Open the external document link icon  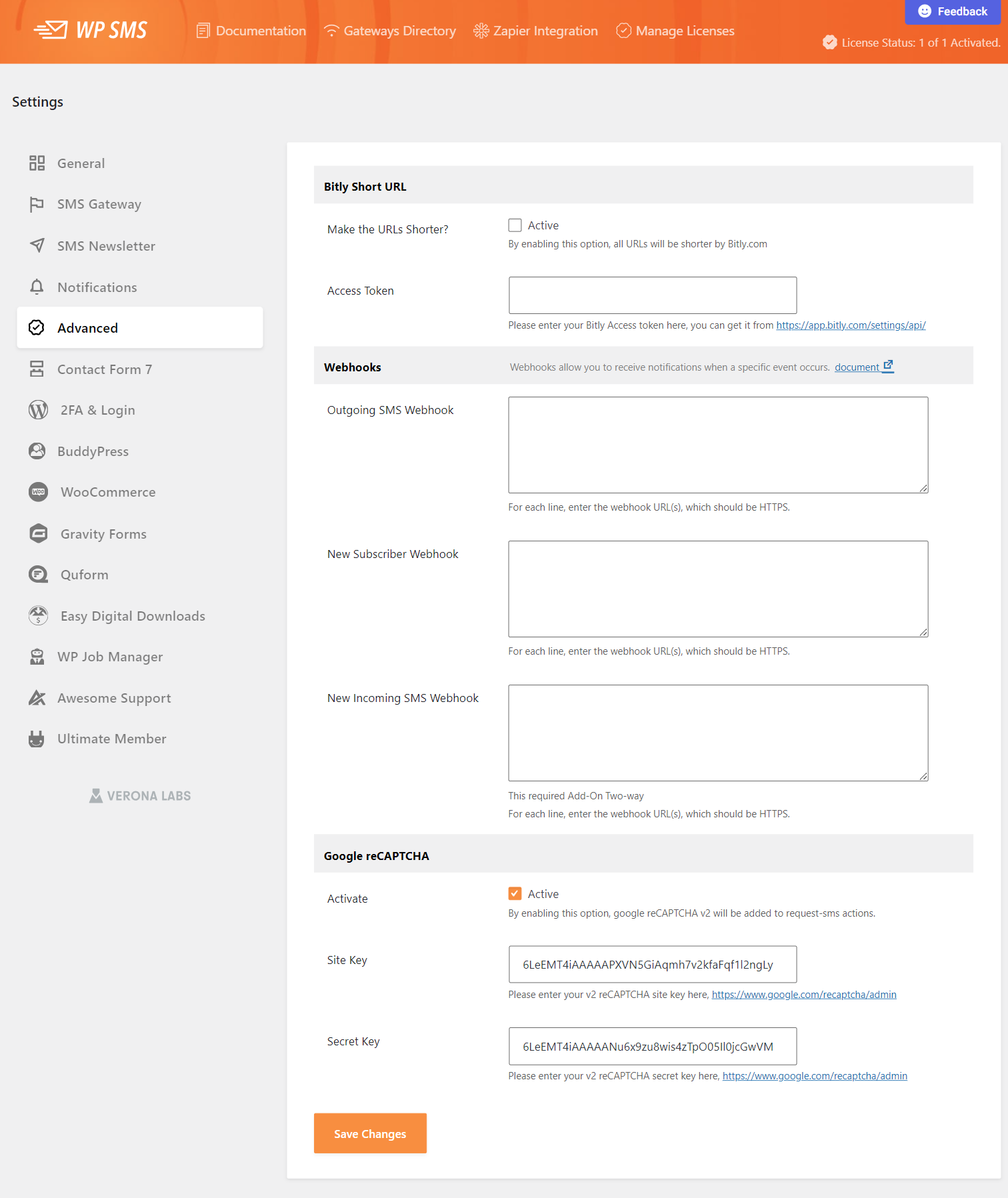tap(888, 365)
